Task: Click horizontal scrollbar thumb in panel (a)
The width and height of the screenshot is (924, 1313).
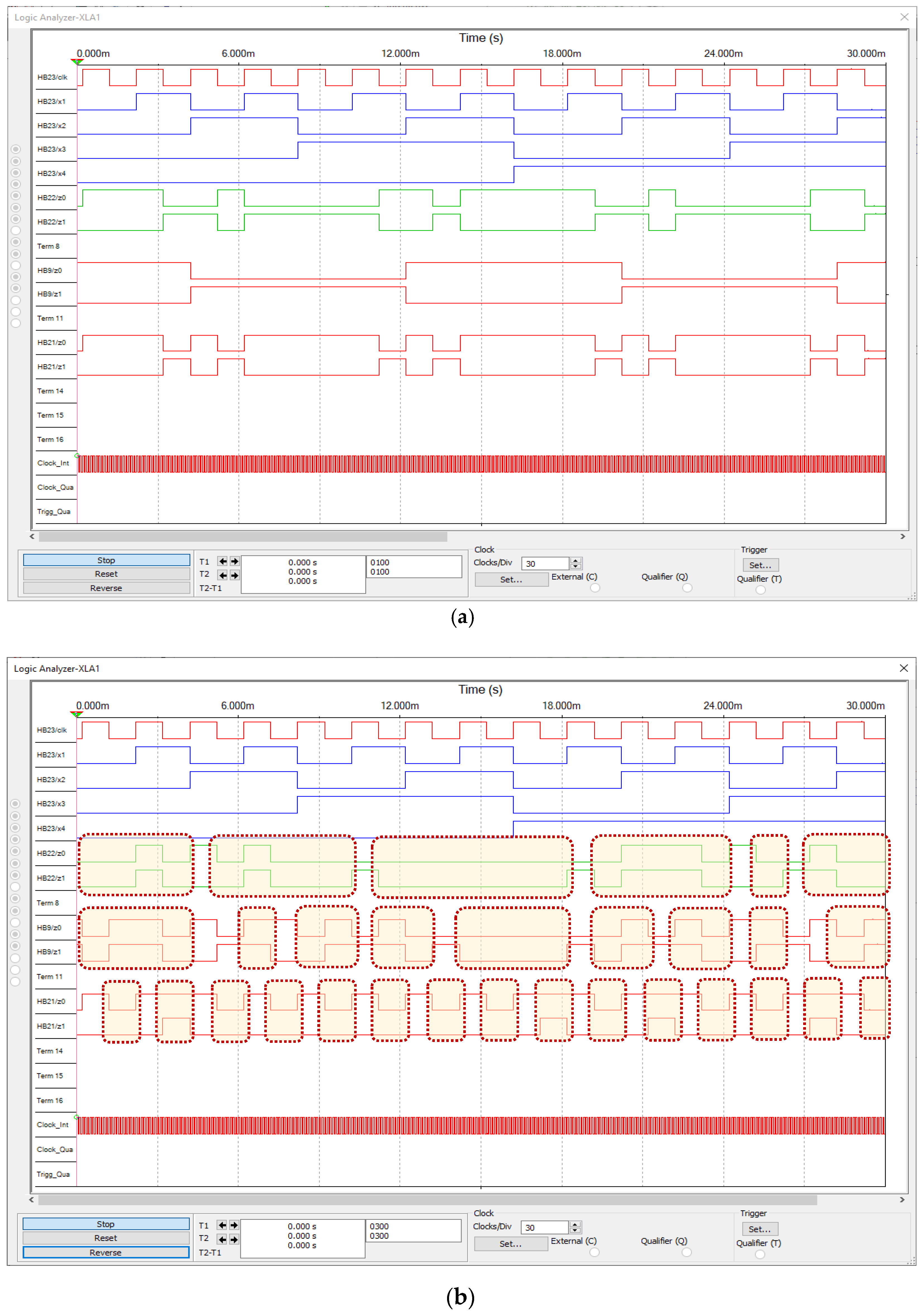Action: point(243,536)
